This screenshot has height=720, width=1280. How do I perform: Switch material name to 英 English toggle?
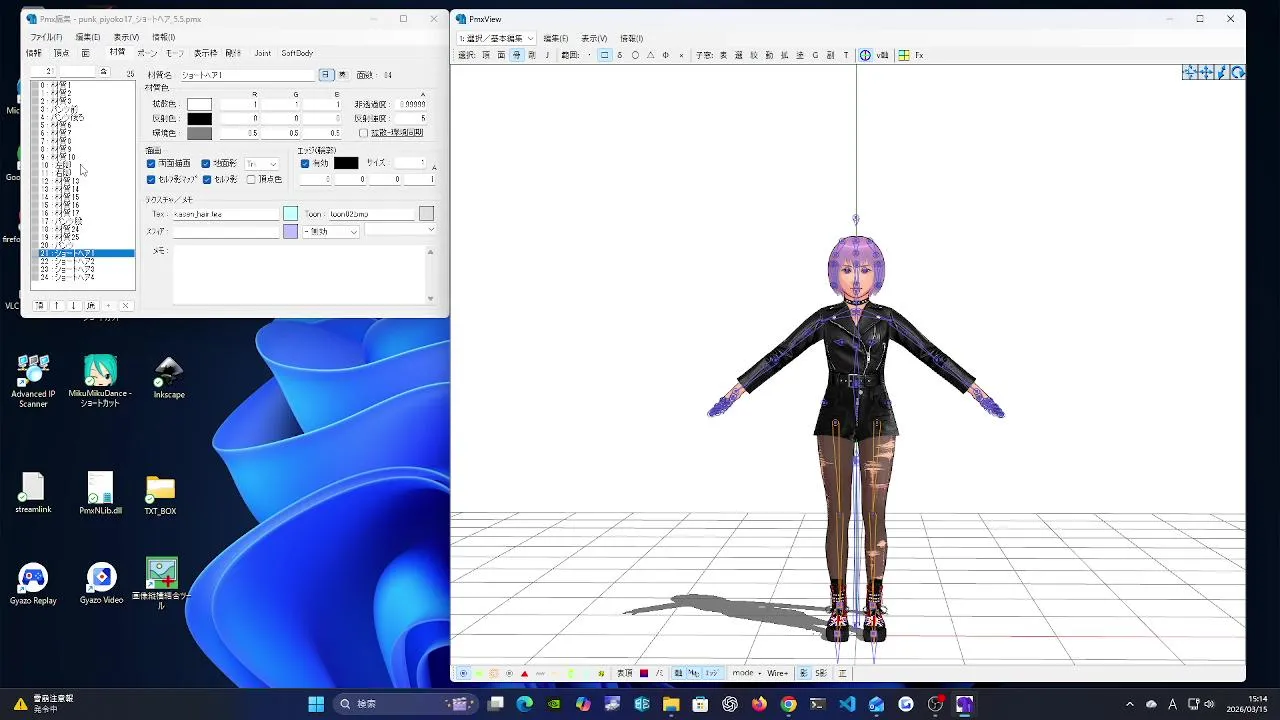coord(342,75)
